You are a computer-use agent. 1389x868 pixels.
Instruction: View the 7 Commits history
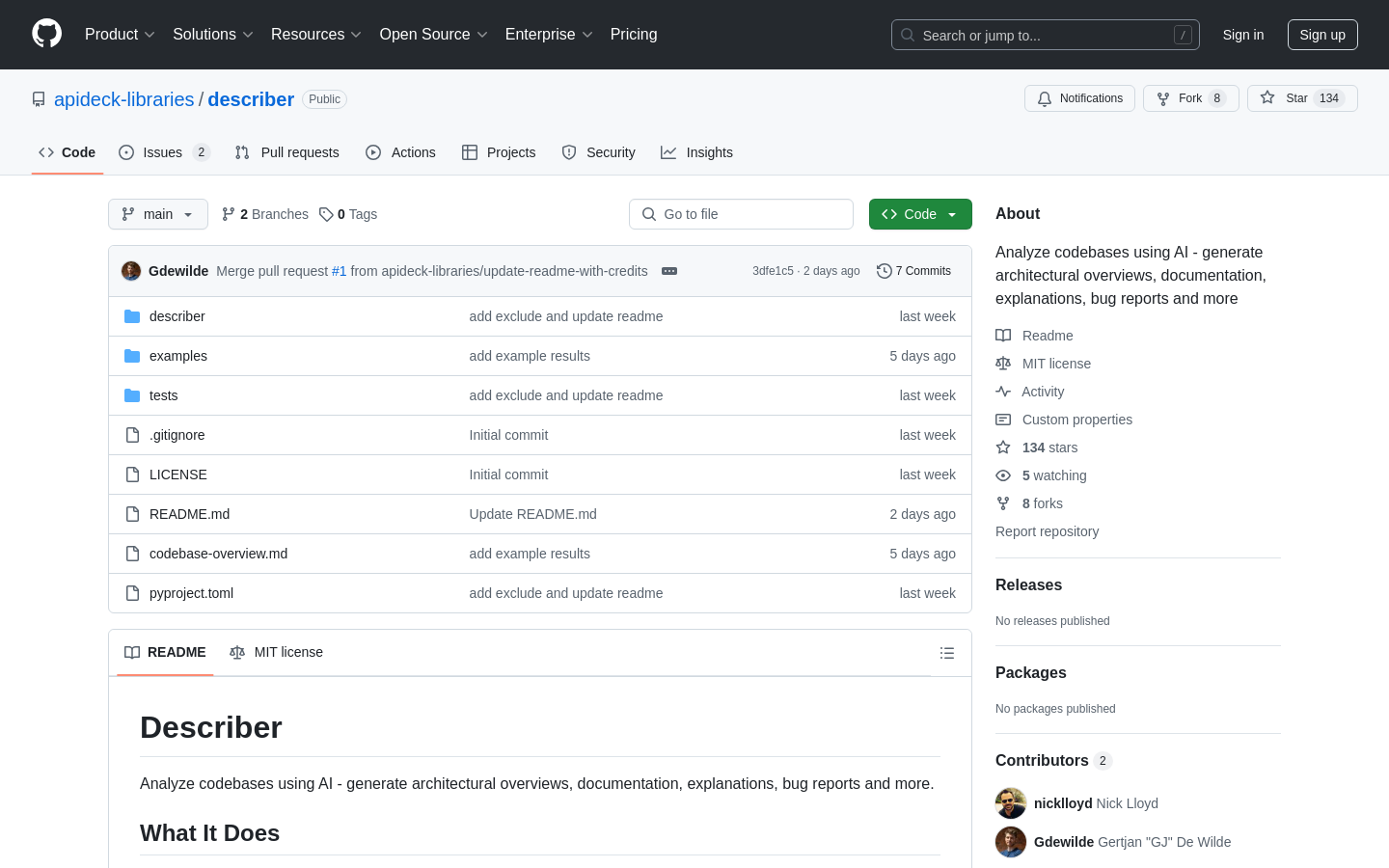click(913, 271)
